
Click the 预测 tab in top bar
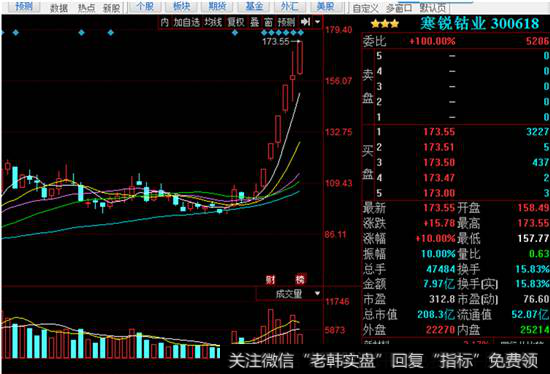click(24, 6)
